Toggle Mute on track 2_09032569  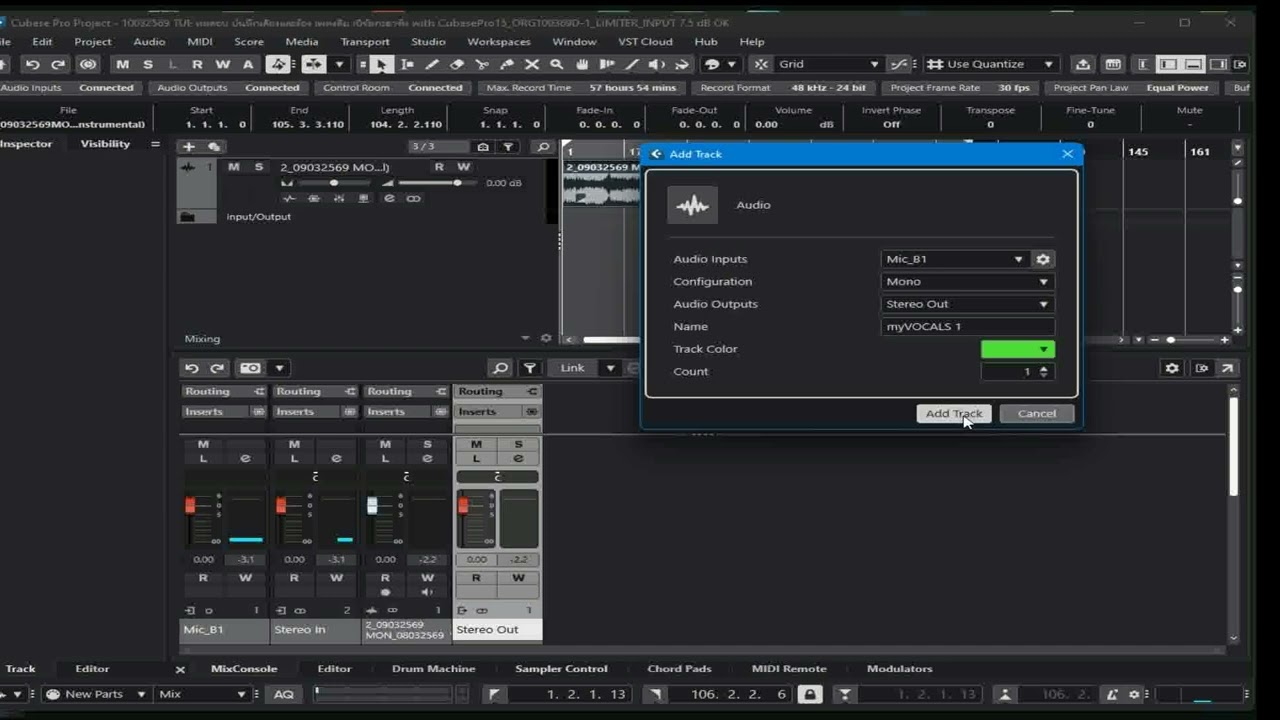234,167
